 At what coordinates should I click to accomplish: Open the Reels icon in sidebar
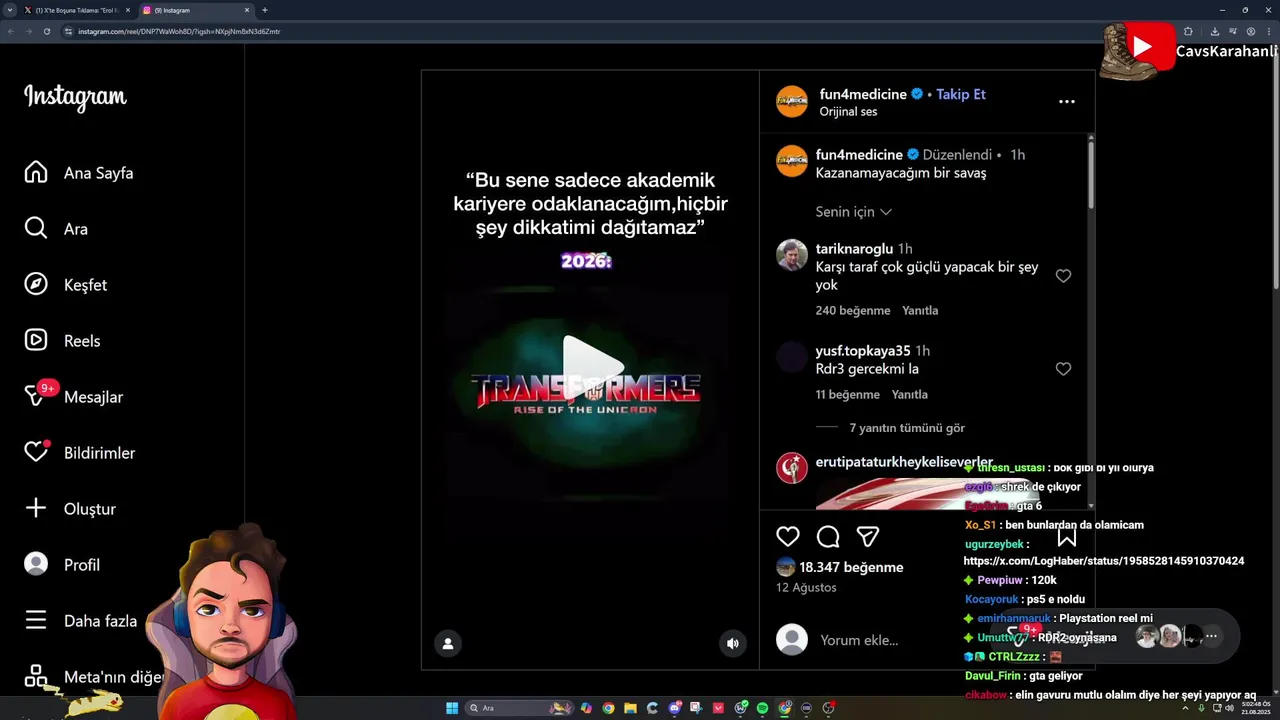36,340
